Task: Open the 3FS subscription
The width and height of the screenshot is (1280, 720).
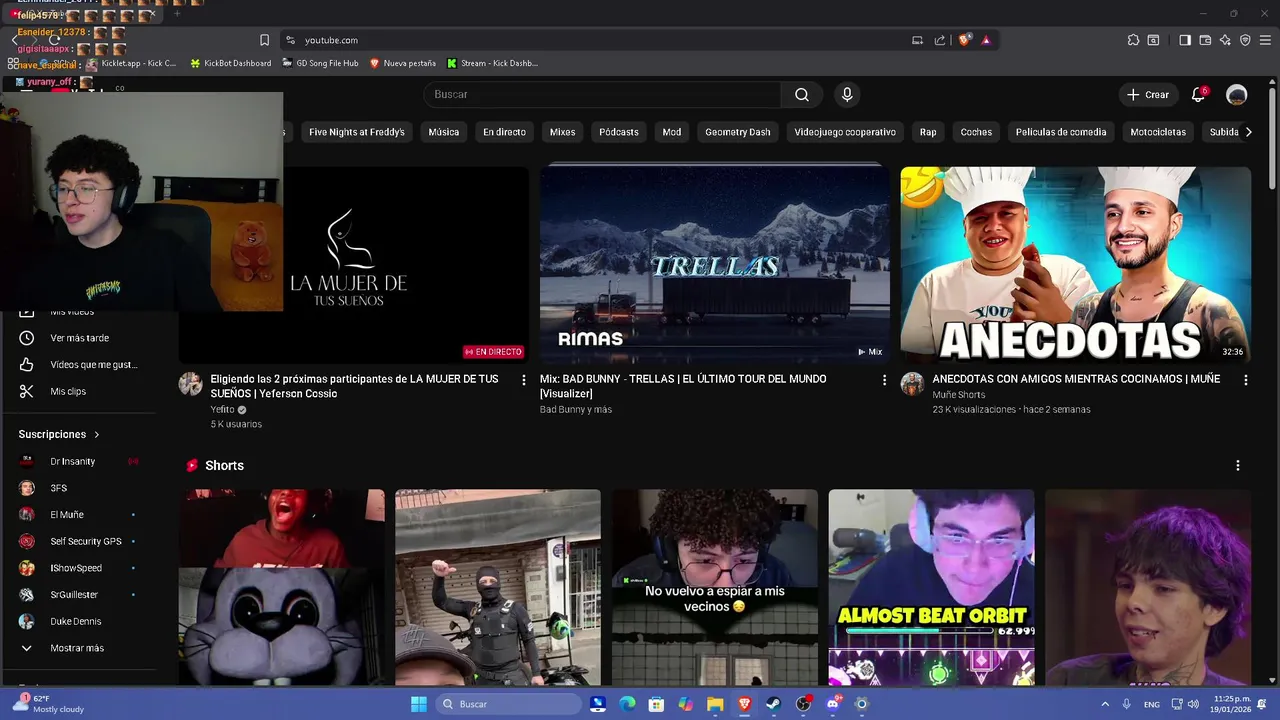Action: [80, 488]
